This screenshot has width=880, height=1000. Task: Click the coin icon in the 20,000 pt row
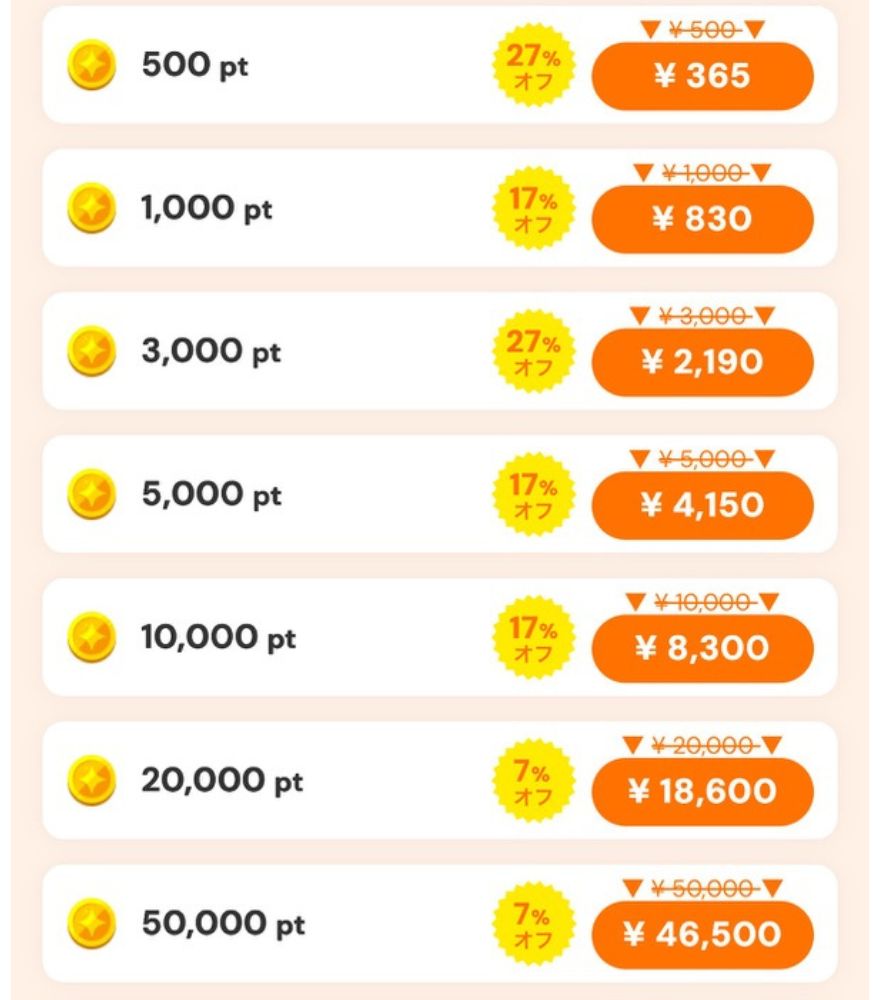(91, 781)
